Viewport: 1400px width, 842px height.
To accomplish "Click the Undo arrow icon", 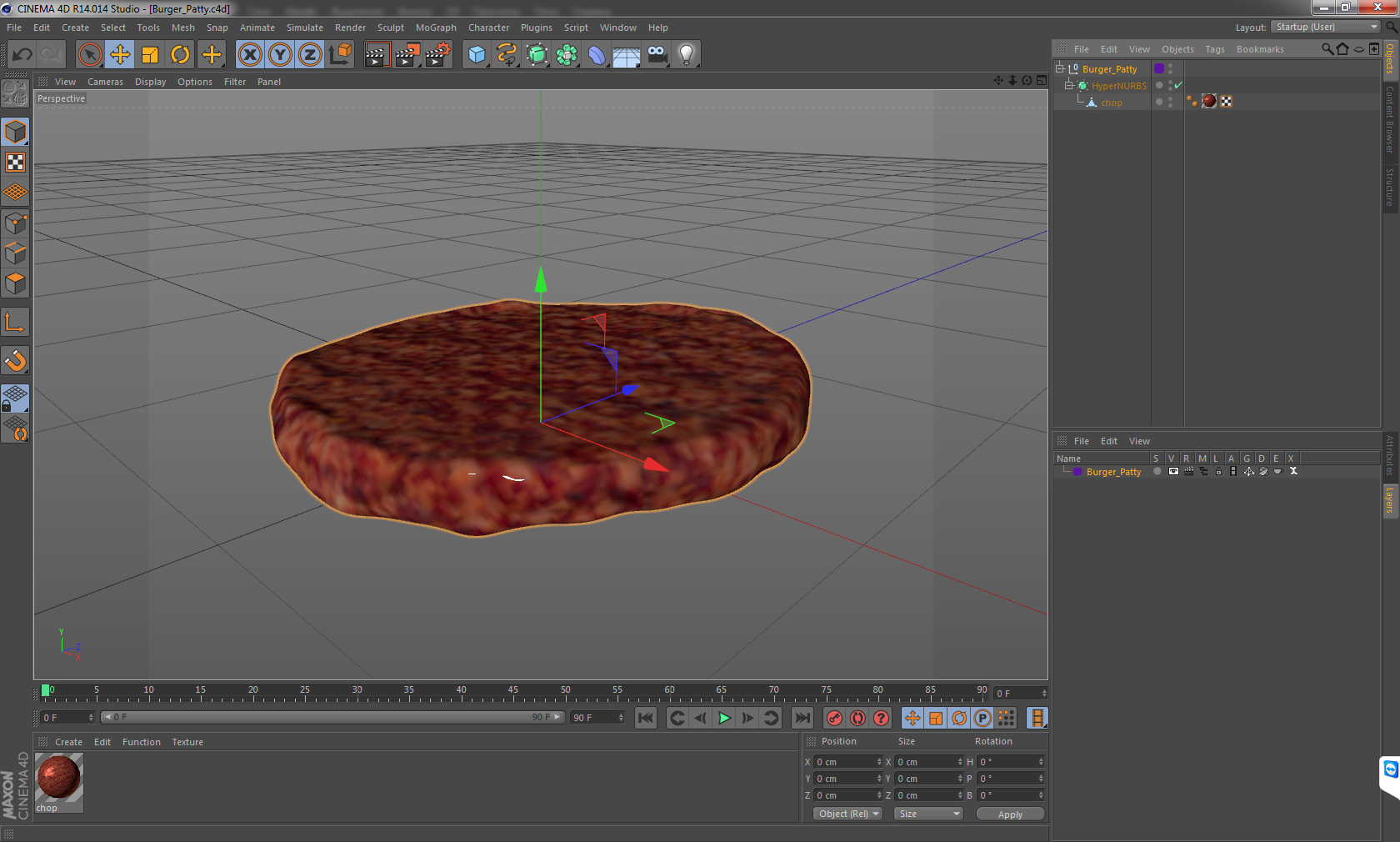I will point(22,55).
